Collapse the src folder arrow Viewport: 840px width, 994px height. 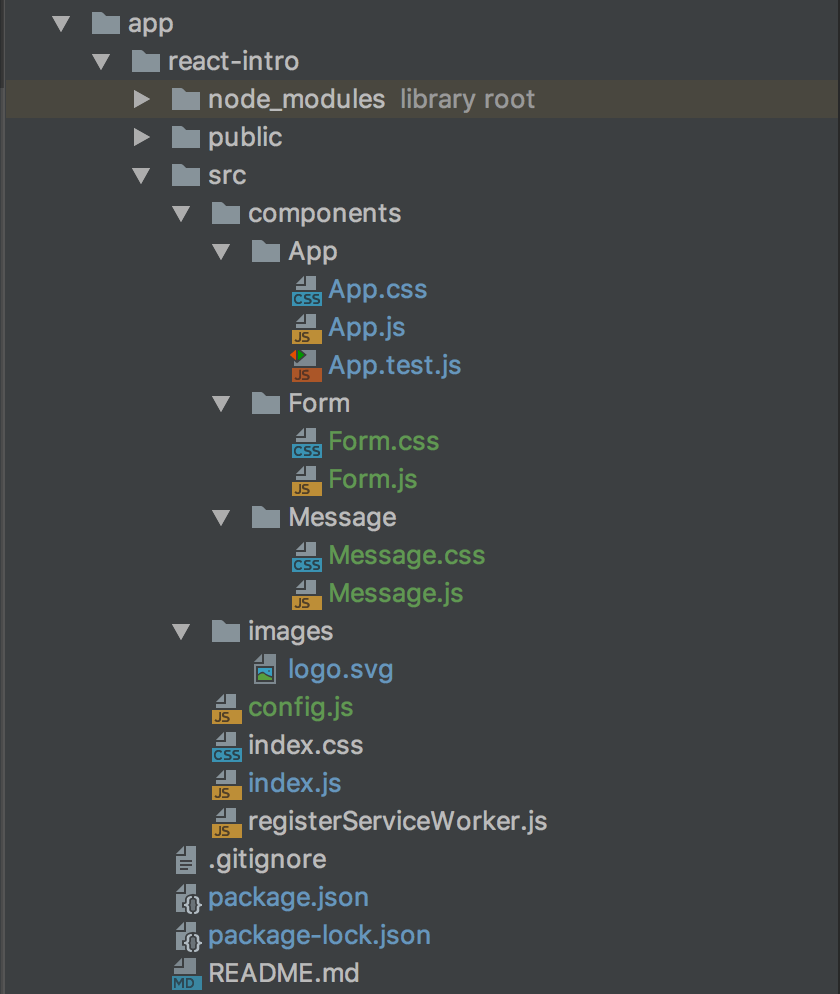point(141,176)
